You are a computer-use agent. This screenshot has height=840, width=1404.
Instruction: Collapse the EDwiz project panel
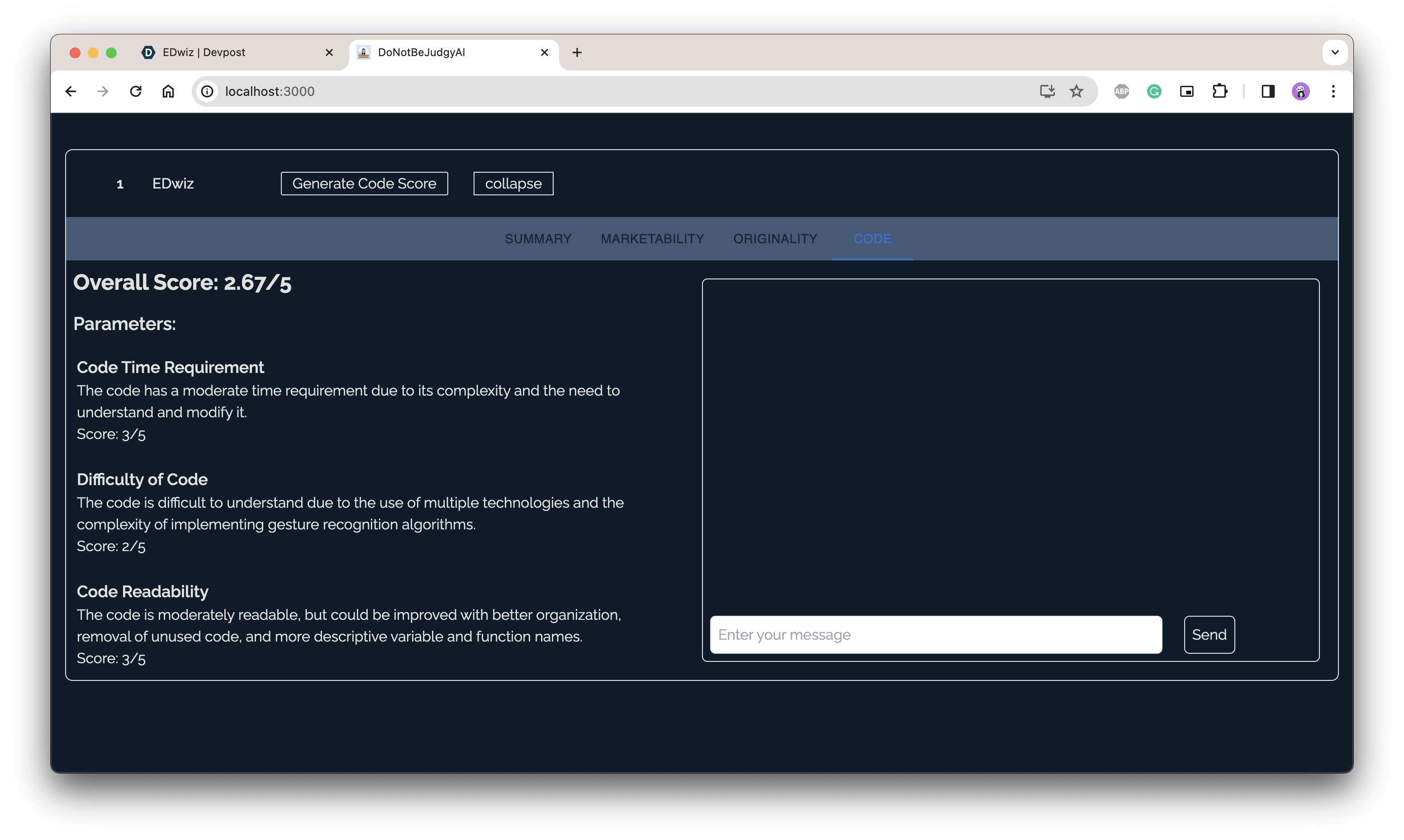click(513, 184)
